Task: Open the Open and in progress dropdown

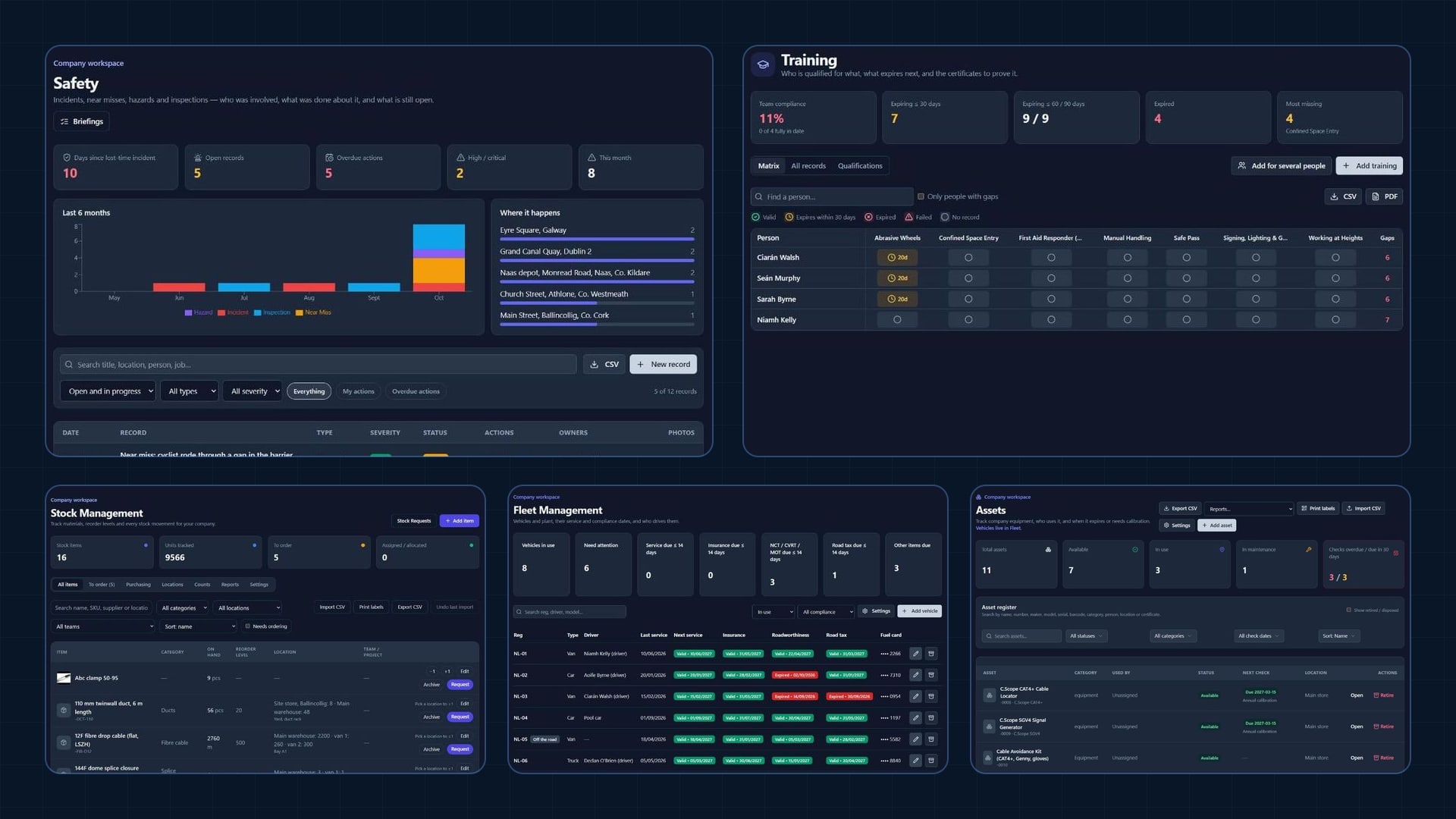Action: click(108, 391)
